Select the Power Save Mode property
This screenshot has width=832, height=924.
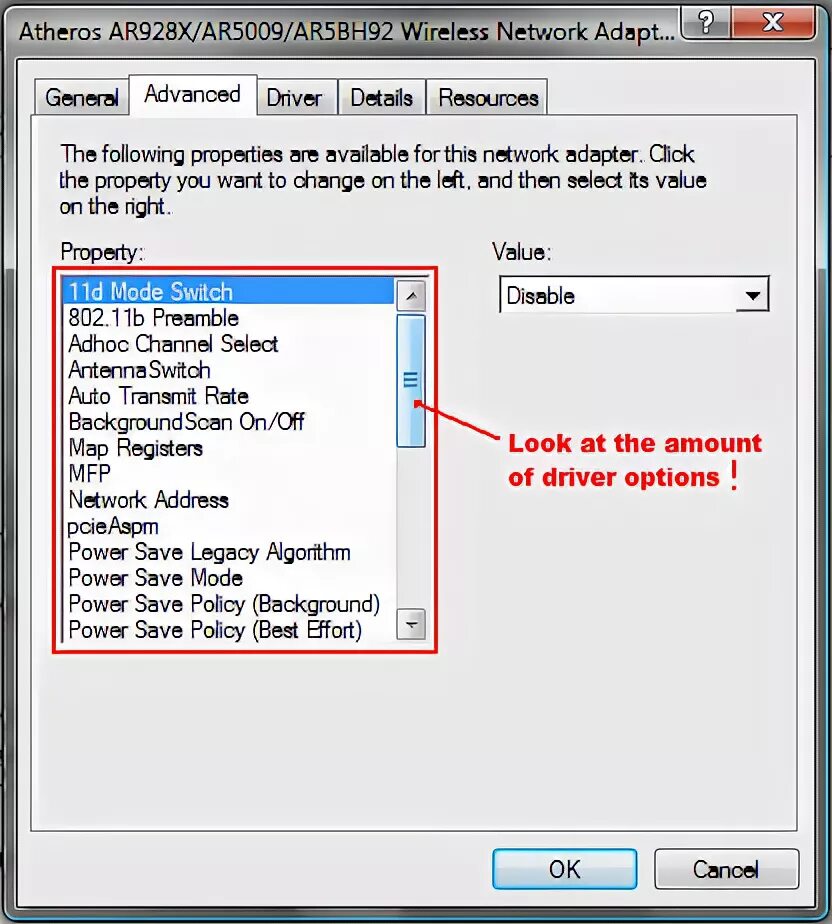(229, 578)
